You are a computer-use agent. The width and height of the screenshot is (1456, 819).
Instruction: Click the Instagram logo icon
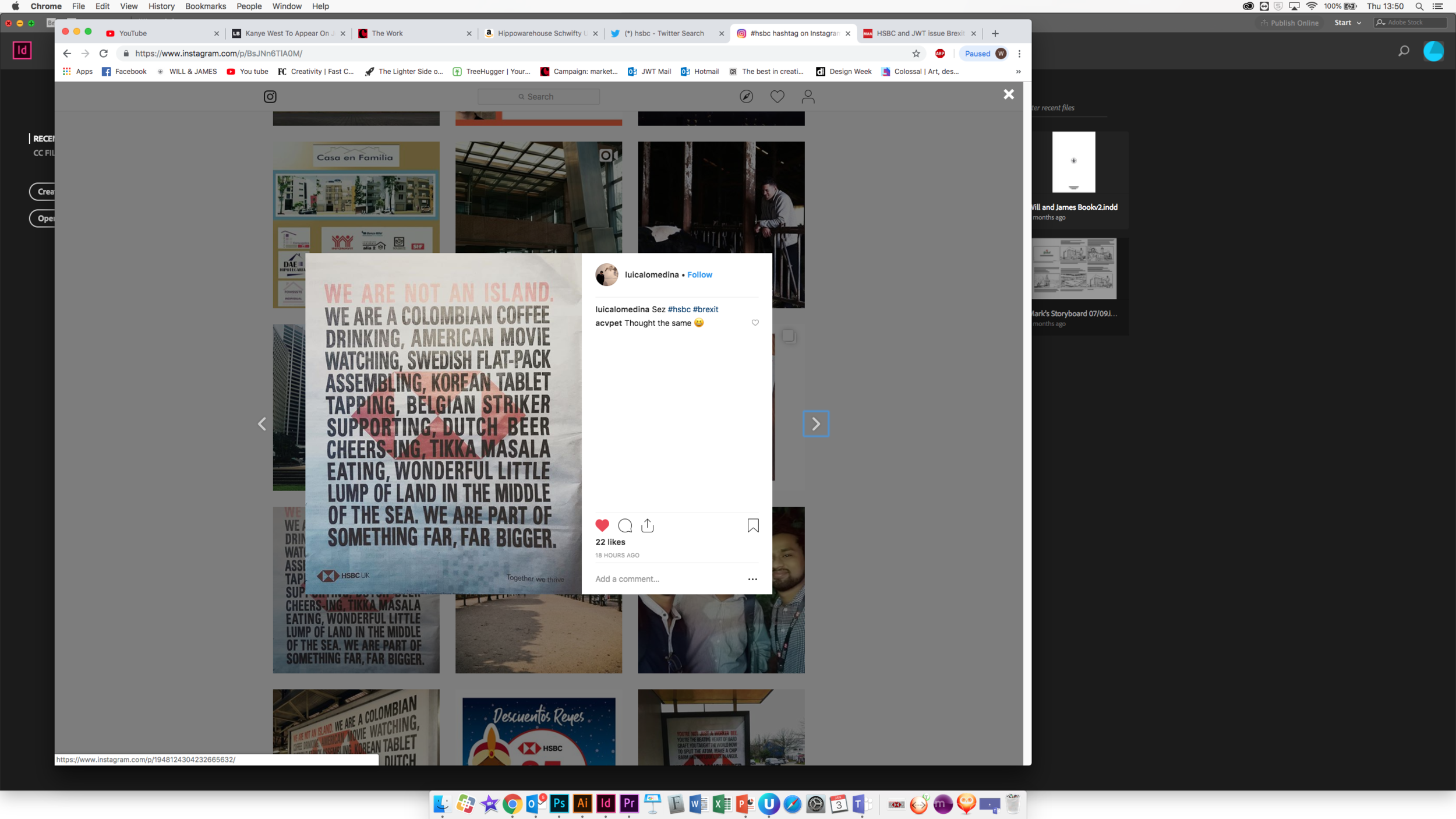(x=270, y=97)
